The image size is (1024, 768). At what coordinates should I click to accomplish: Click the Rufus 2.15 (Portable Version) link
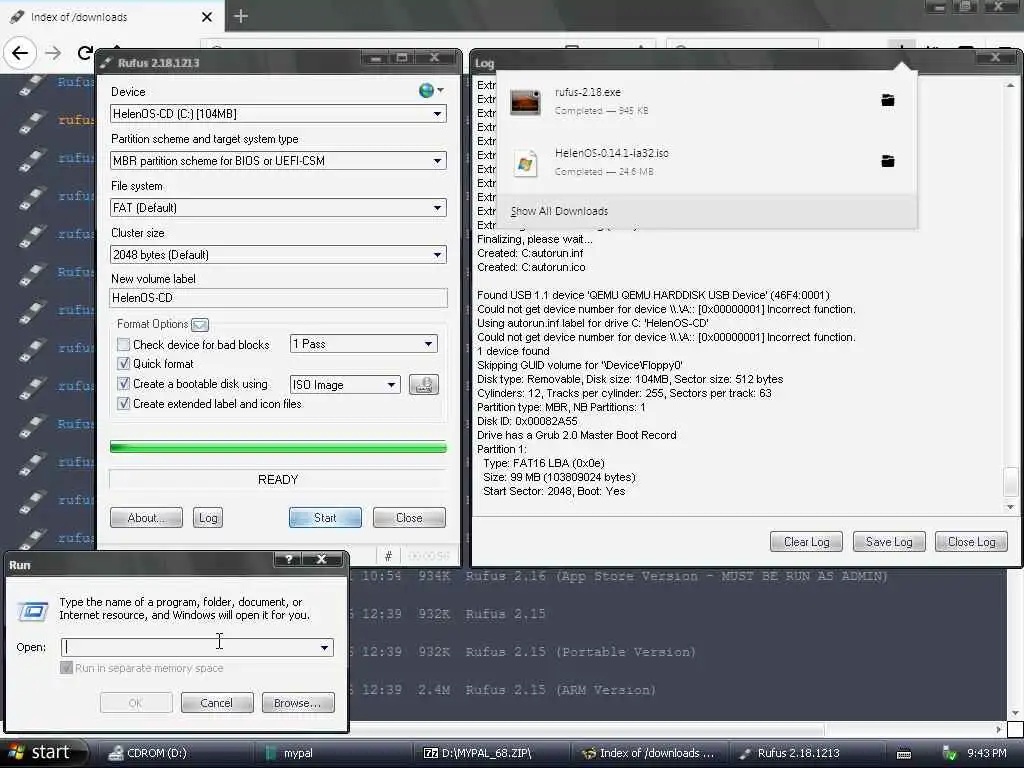pos(580,652)
